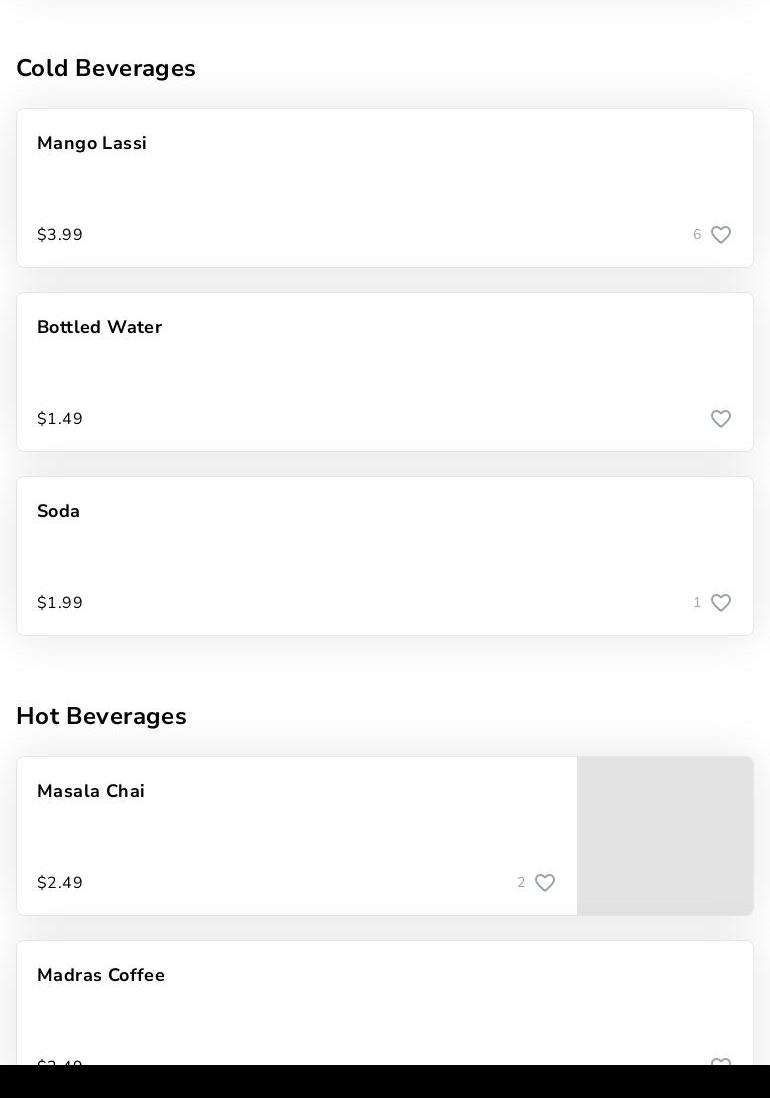This screenshot has width=770, height=1098.
Task: Open the Soda menu item title
Action: pos(58,511)
